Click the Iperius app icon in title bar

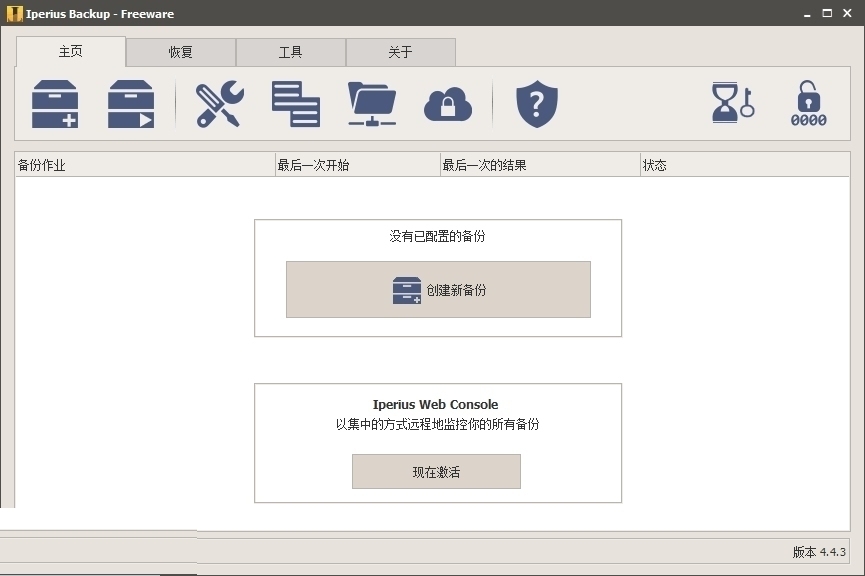(14, 14)
